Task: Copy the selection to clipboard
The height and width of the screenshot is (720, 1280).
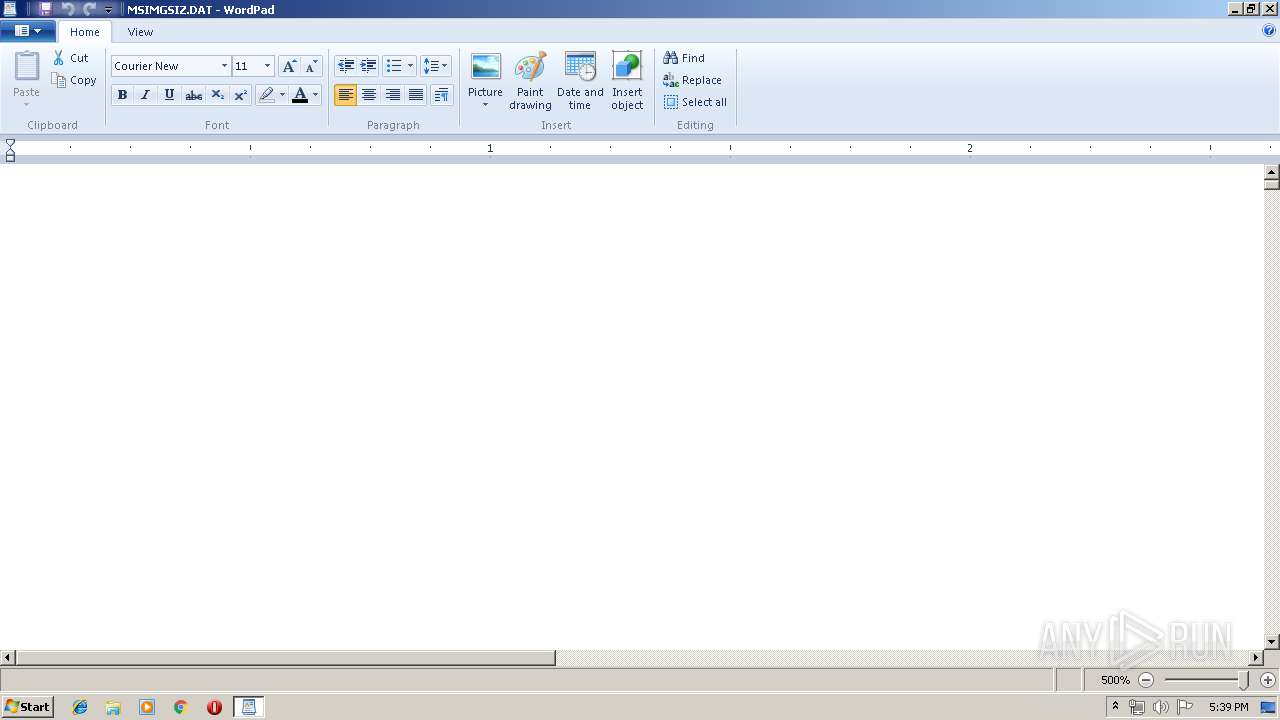Action: 74,80
